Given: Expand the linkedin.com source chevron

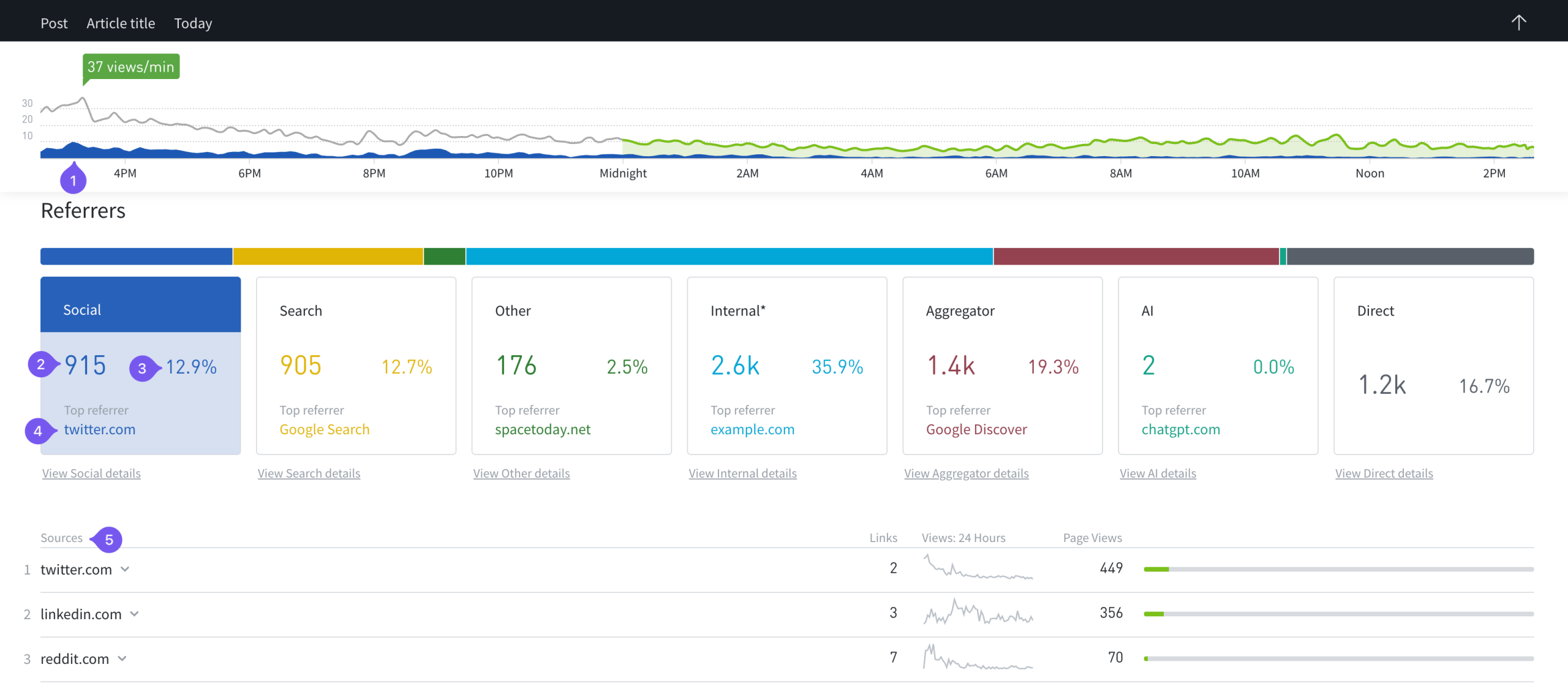Looking at the screenshot, I should [x=135, y=614].
